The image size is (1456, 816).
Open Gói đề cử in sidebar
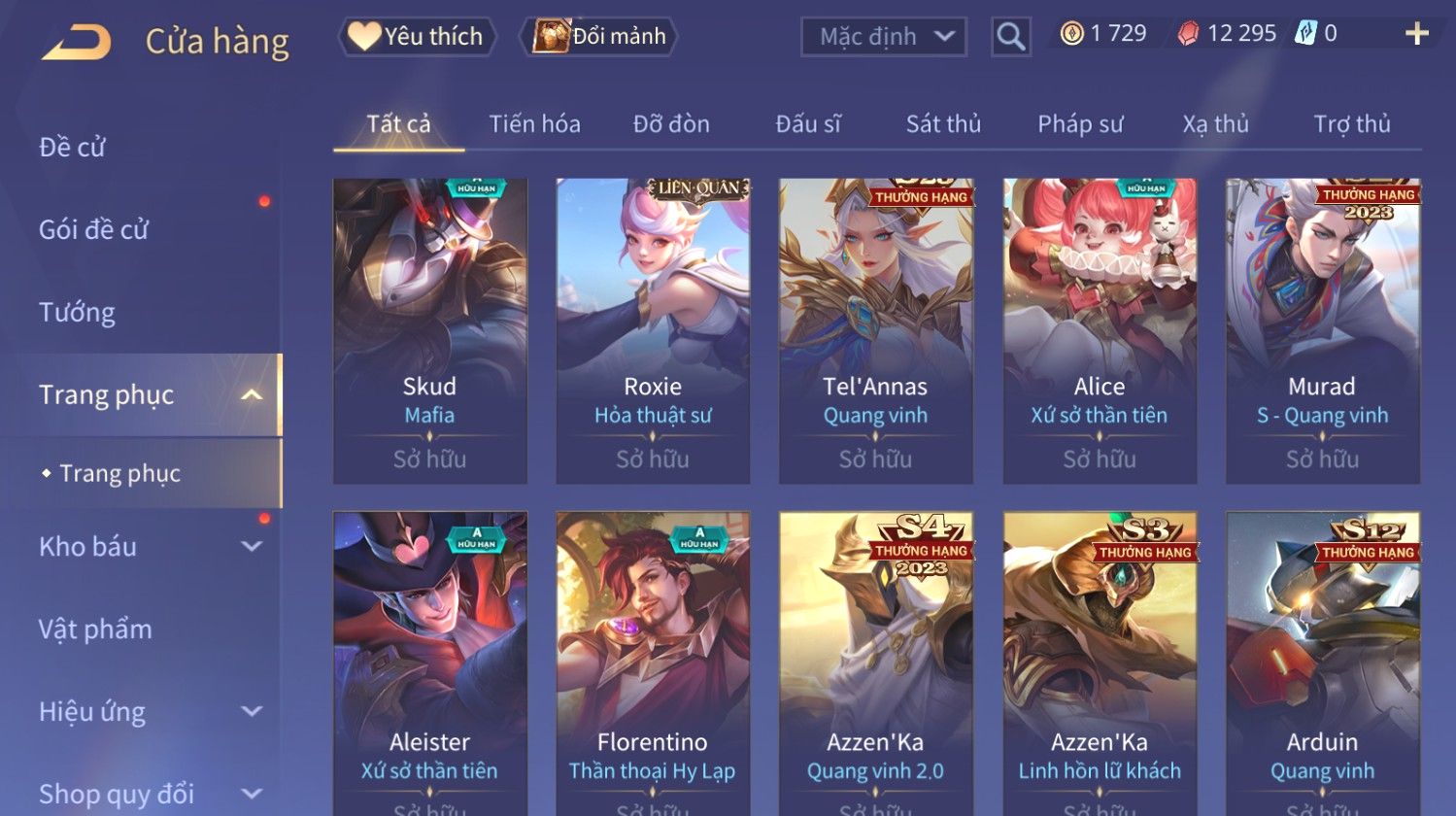93,230
